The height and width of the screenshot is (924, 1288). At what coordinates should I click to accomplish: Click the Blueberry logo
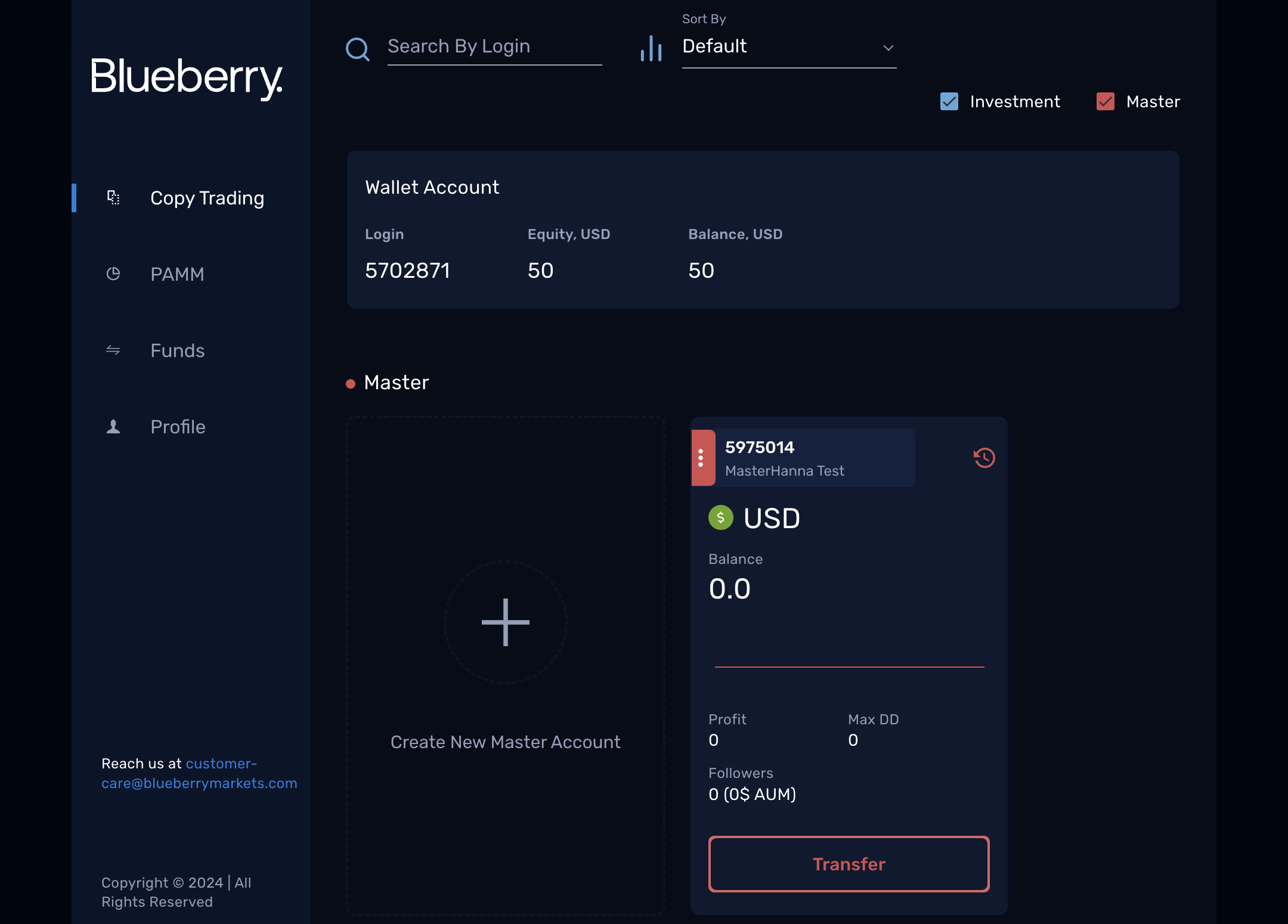tap(187, 78)
